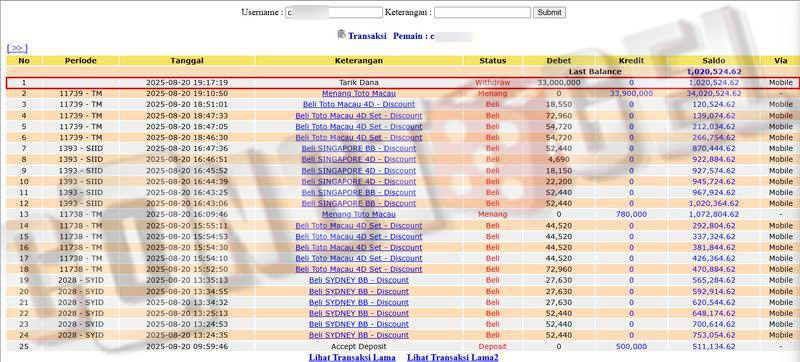Click the Keterangan column header
Image resolution: width=800 pixels, height=362 pixels.
(359, 61)
